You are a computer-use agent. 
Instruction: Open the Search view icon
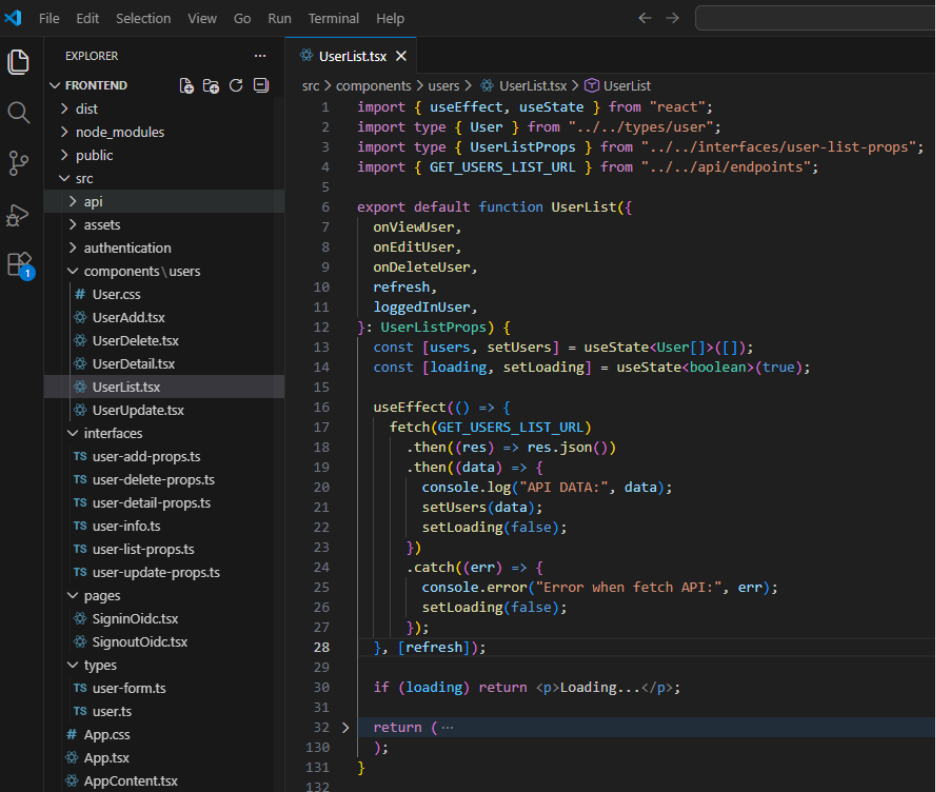[x=19, y=112]
